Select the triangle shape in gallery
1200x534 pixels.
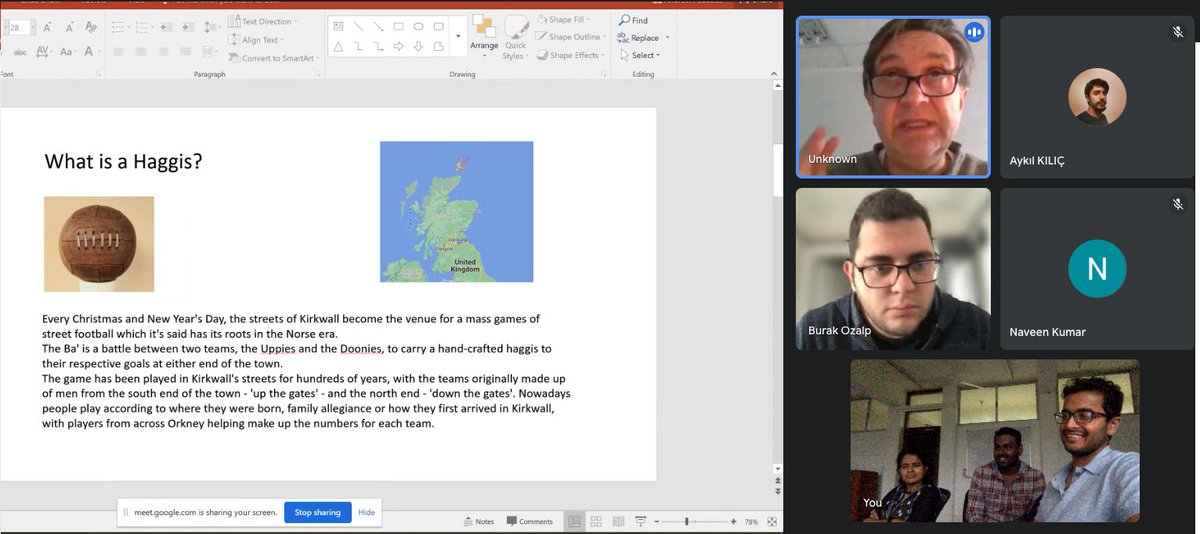[x=338, y=46]
